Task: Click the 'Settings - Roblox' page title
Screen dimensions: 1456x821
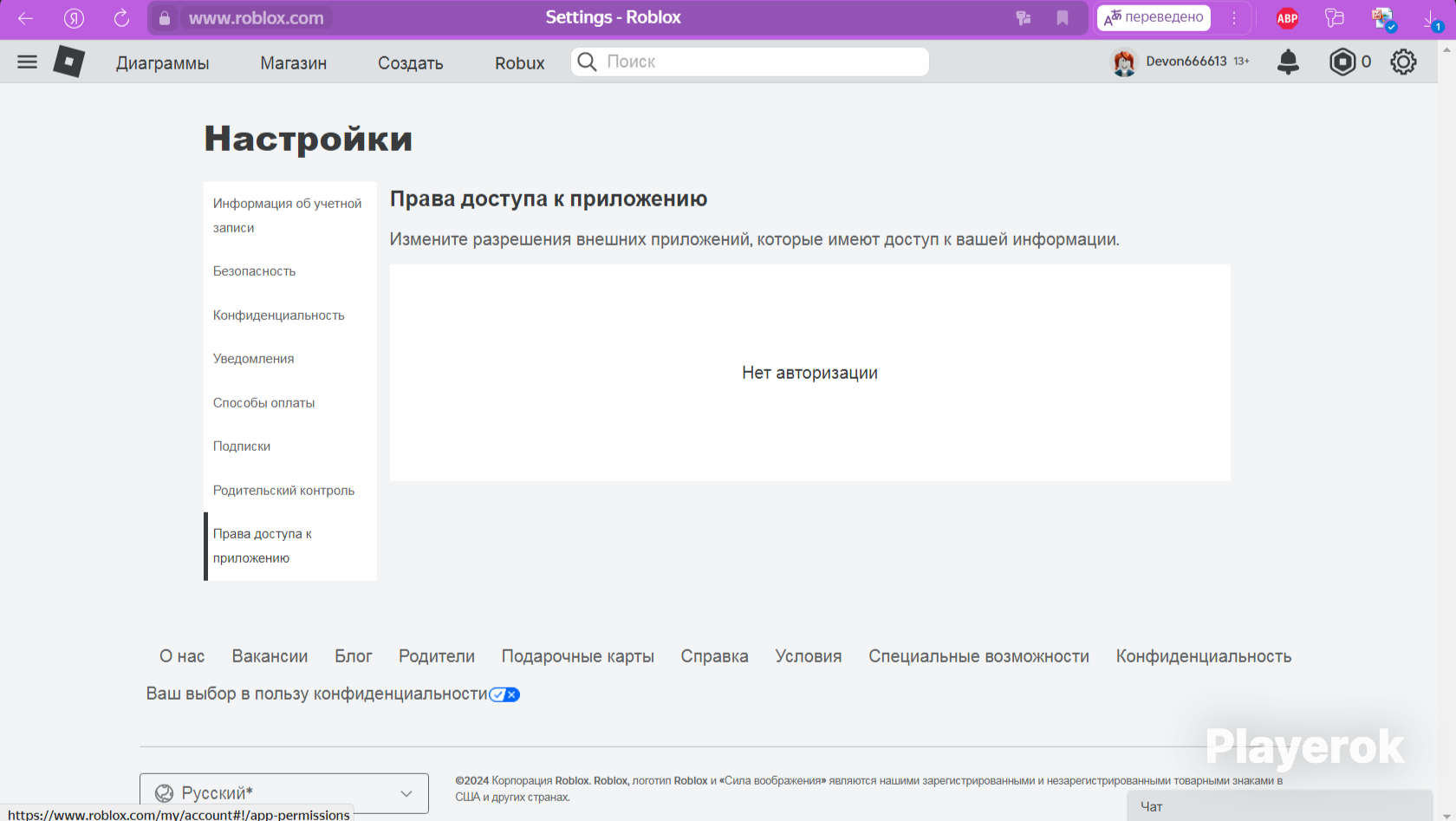Action: 613,17
